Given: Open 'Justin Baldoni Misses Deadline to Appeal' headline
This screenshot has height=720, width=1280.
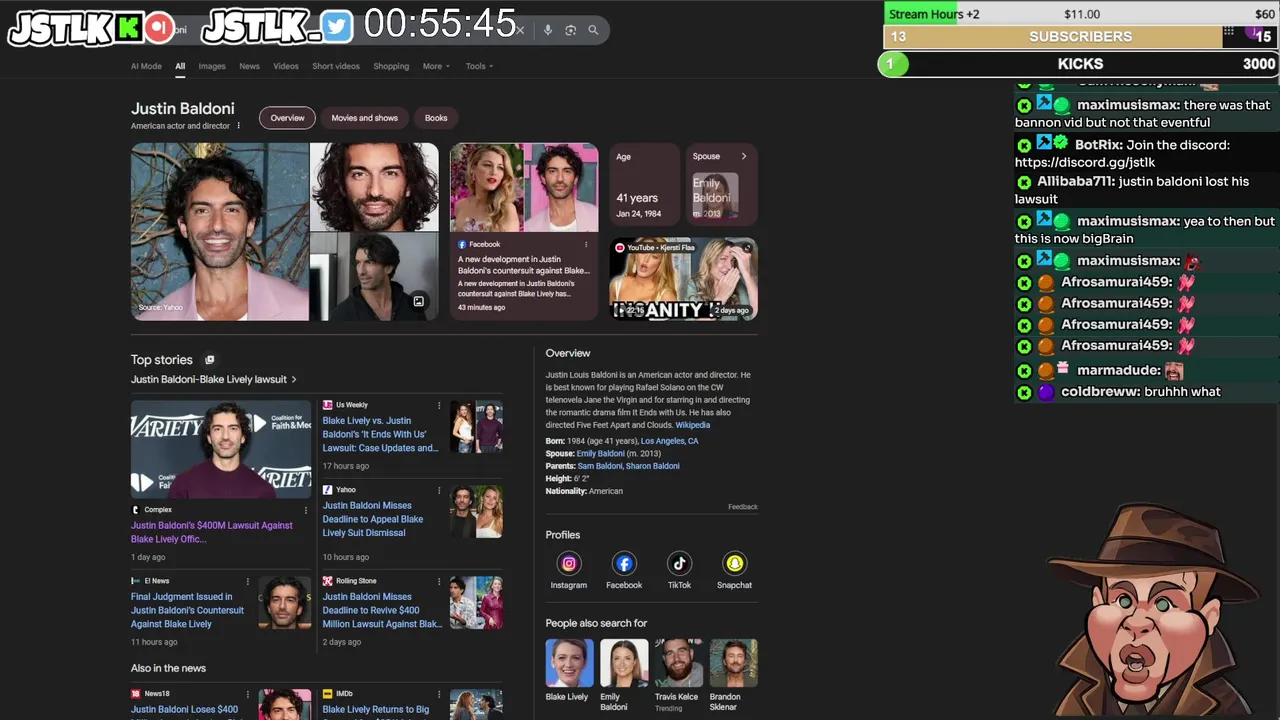Looking at the screenshot, I should click(373, 519).
